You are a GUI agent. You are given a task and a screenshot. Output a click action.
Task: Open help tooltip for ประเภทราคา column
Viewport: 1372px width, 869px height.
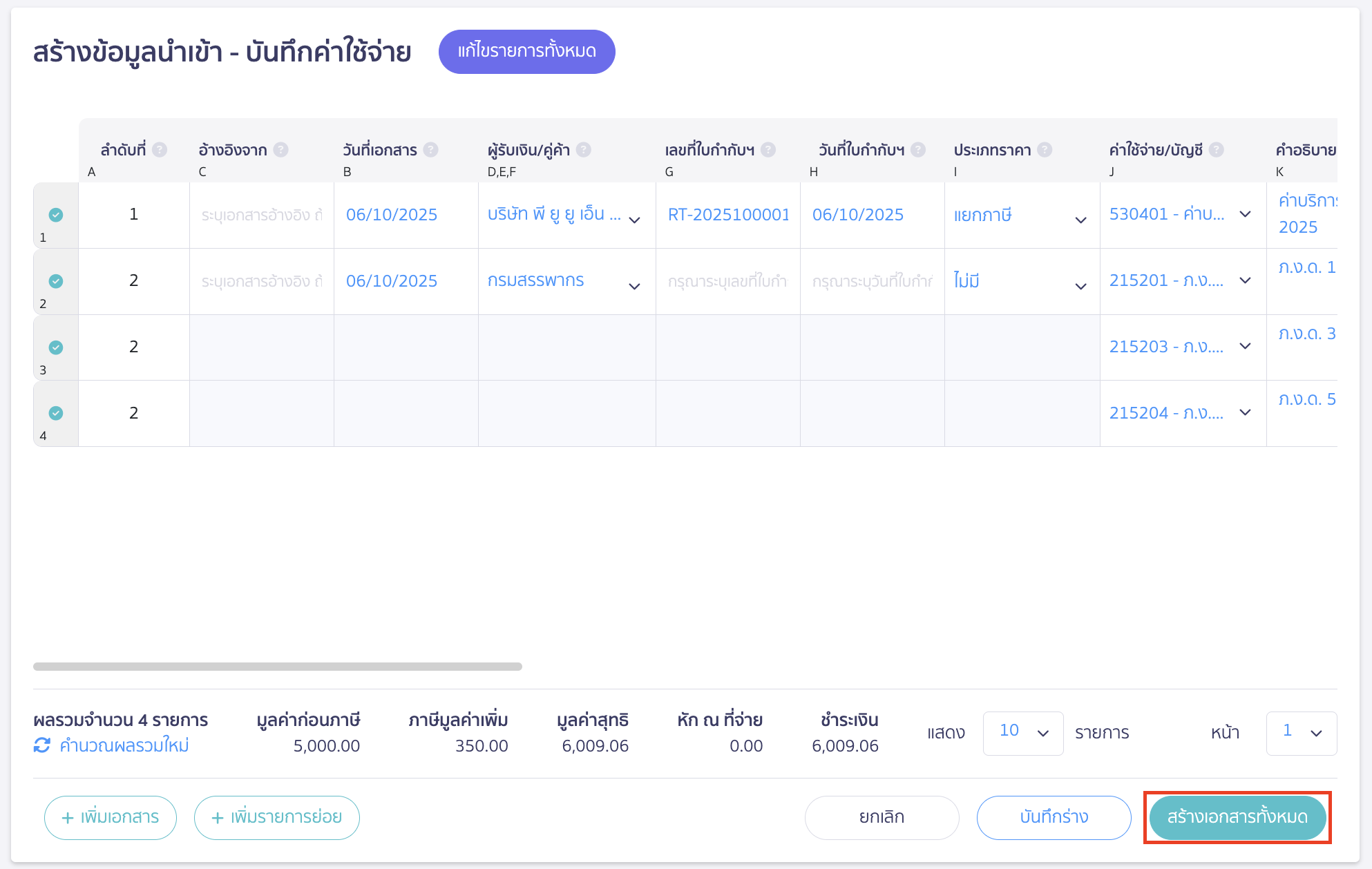(1046, 149)
